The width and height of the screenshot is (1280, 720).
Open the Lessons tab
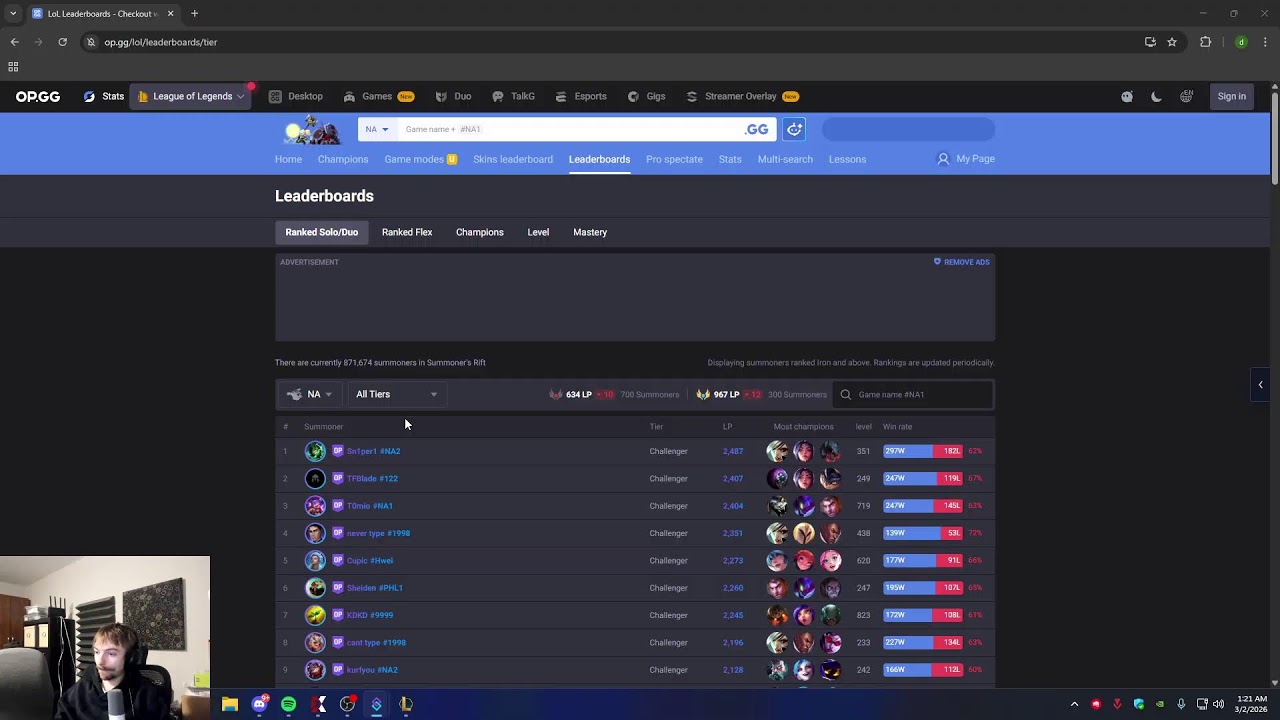coord(847,159)
